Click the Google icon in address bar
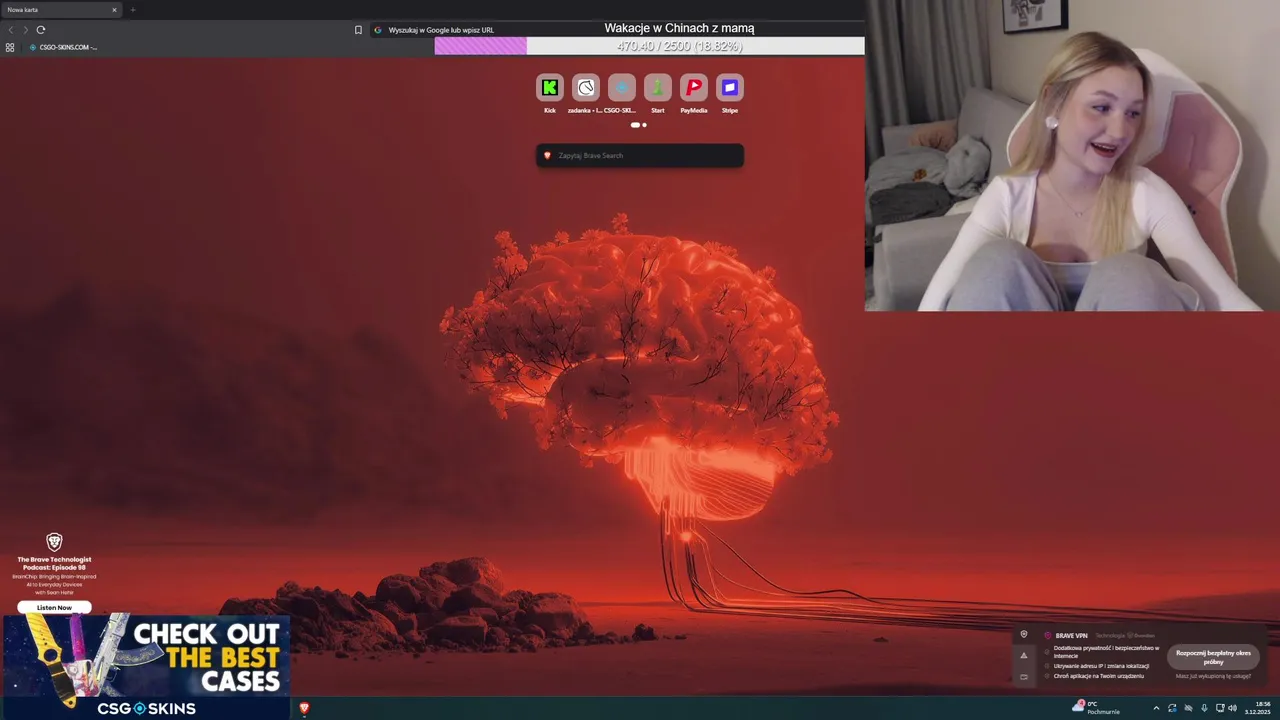1280x720 pixels. tap(378, 30)
